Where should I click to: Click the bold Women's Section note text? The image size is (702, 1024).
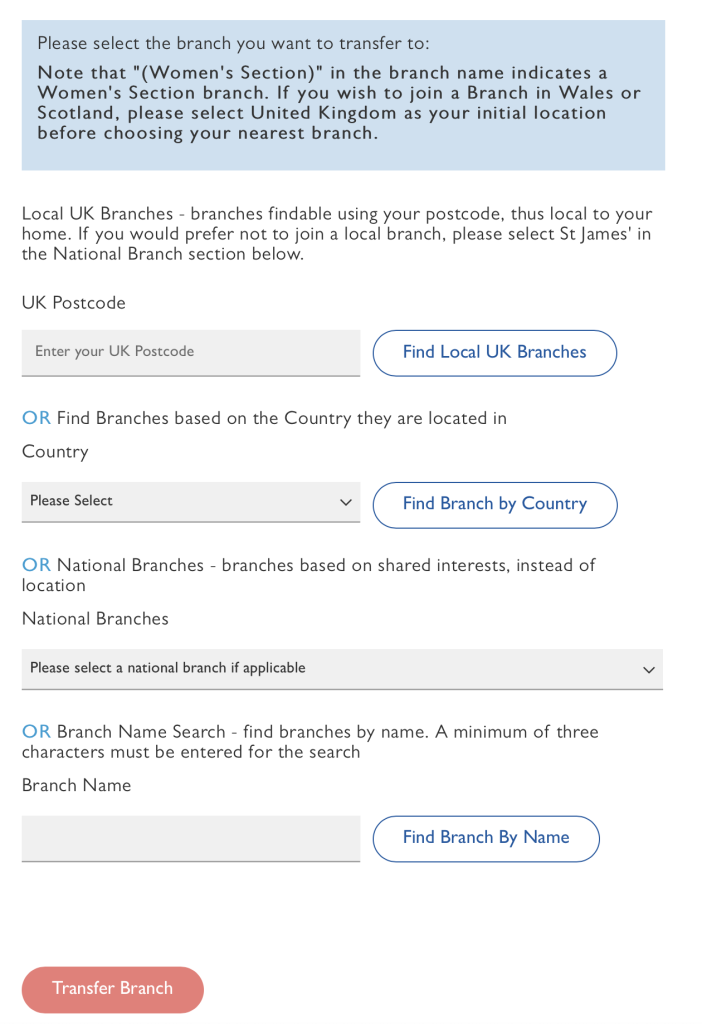click(338, 103)
